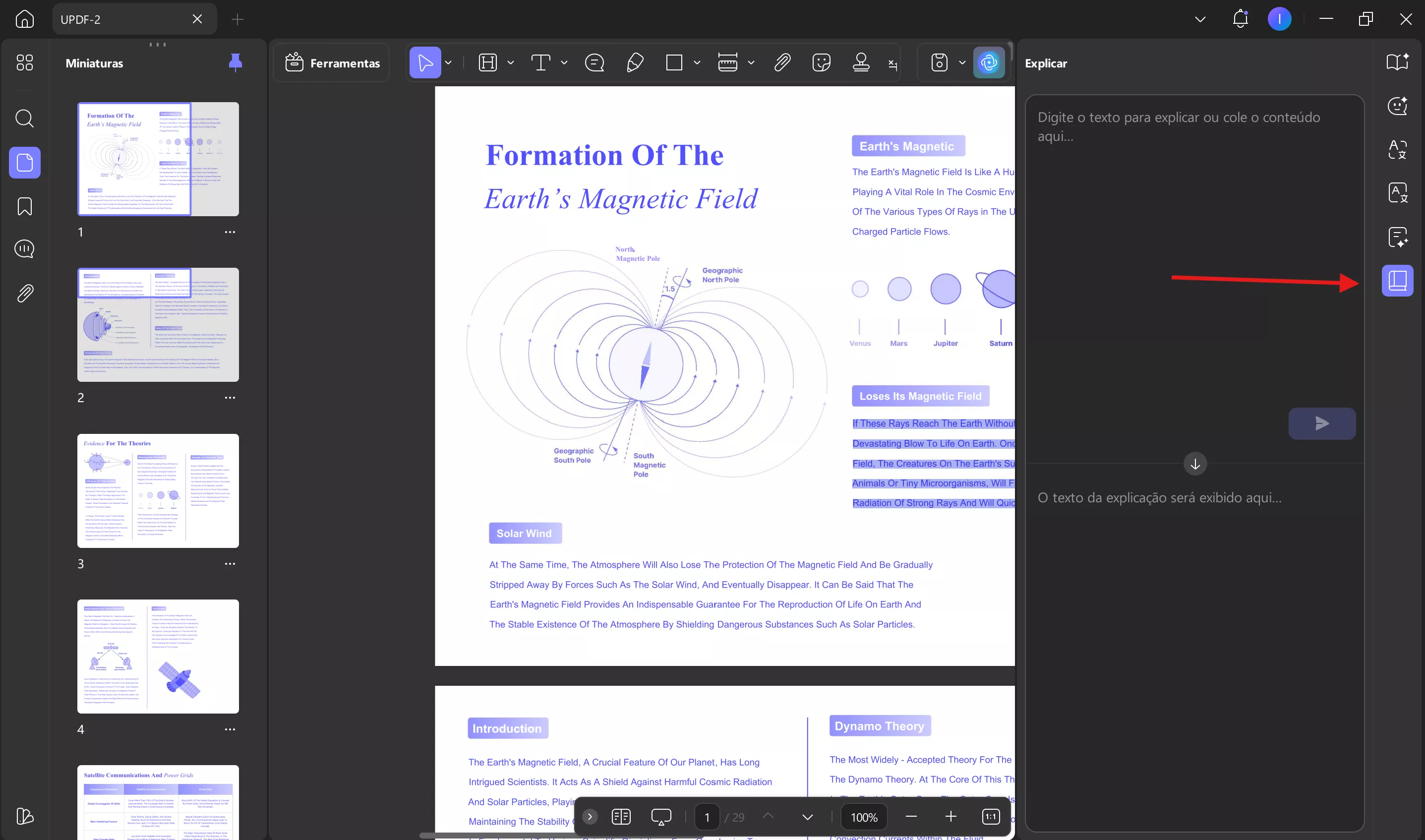Select the thumbnails panel icon
The height and width of the screenshot is (840, 1425).
coord(24,163)
